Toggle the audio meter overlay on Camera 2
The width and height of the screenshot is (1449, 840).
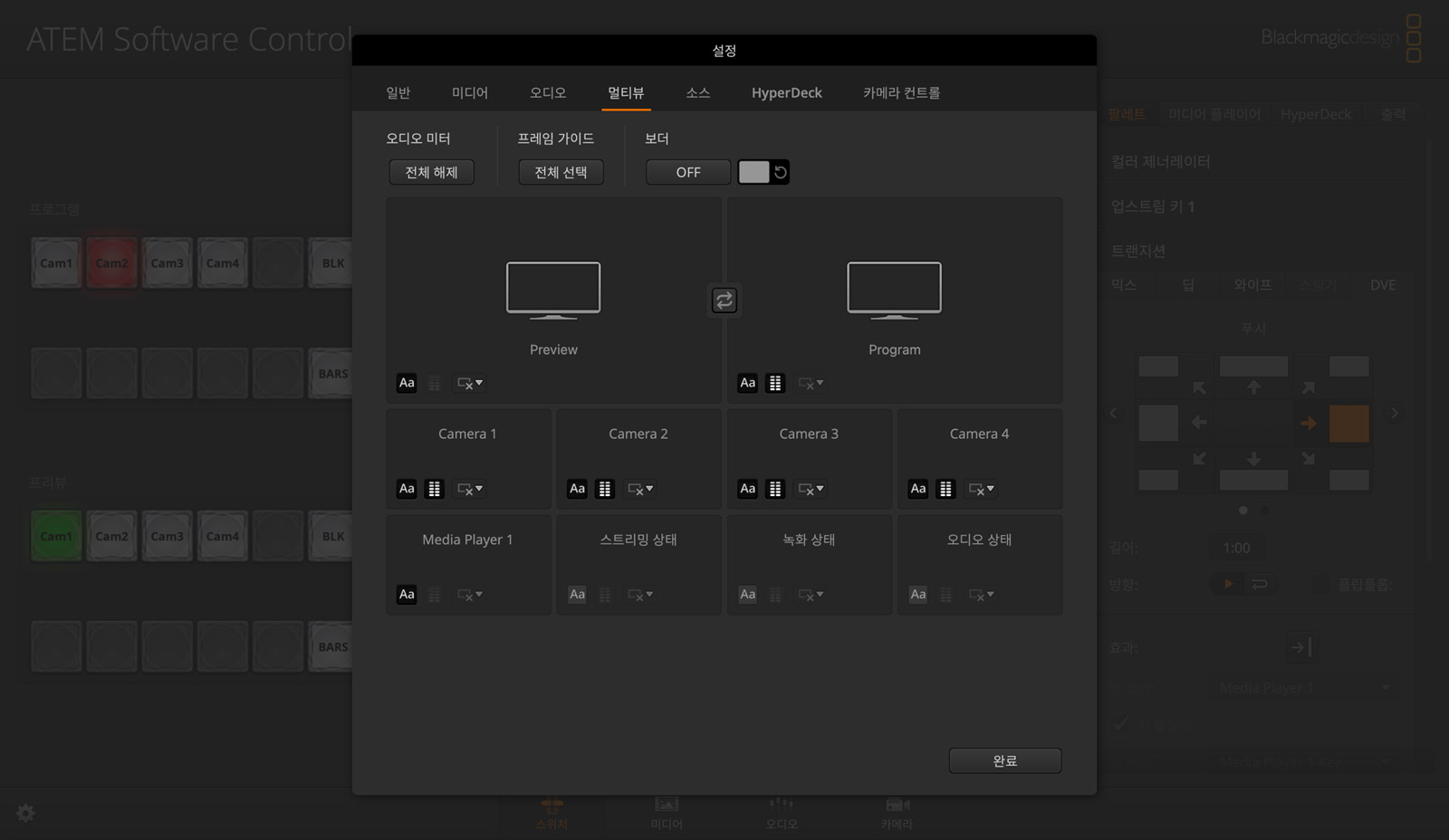(x=605, y=489)
